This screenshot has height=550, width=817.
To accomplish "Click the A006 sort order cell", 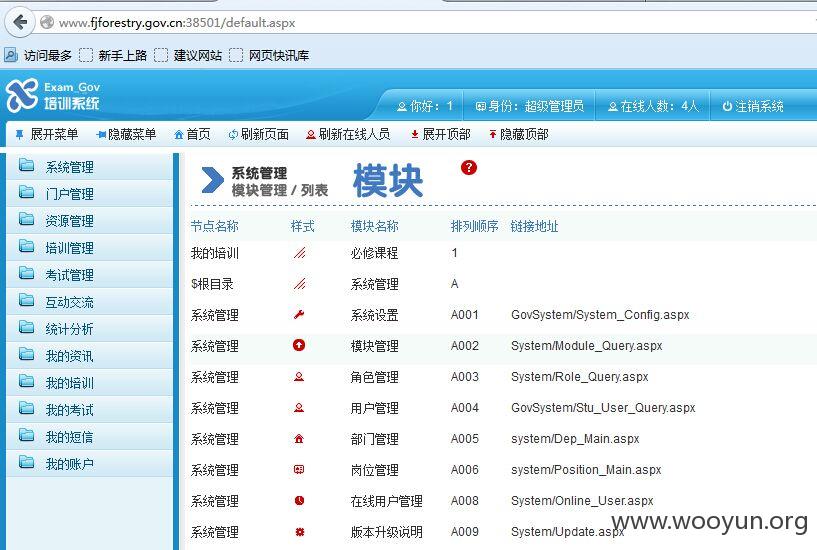I will click(465, 470).
